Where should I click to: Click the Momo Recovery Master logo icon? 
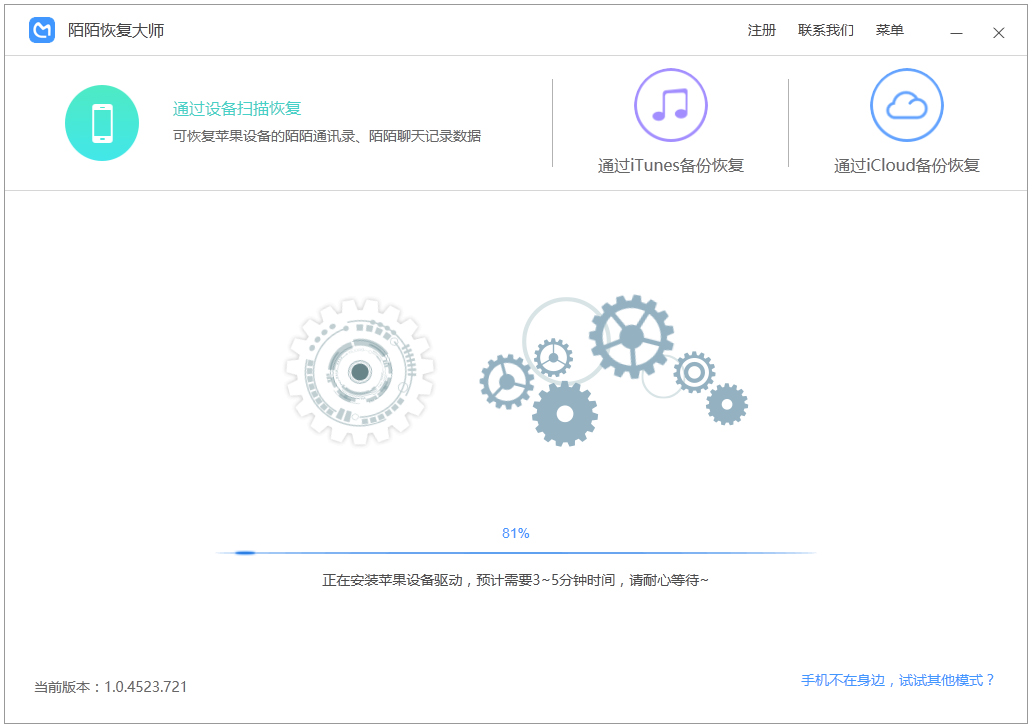point(42,30)
